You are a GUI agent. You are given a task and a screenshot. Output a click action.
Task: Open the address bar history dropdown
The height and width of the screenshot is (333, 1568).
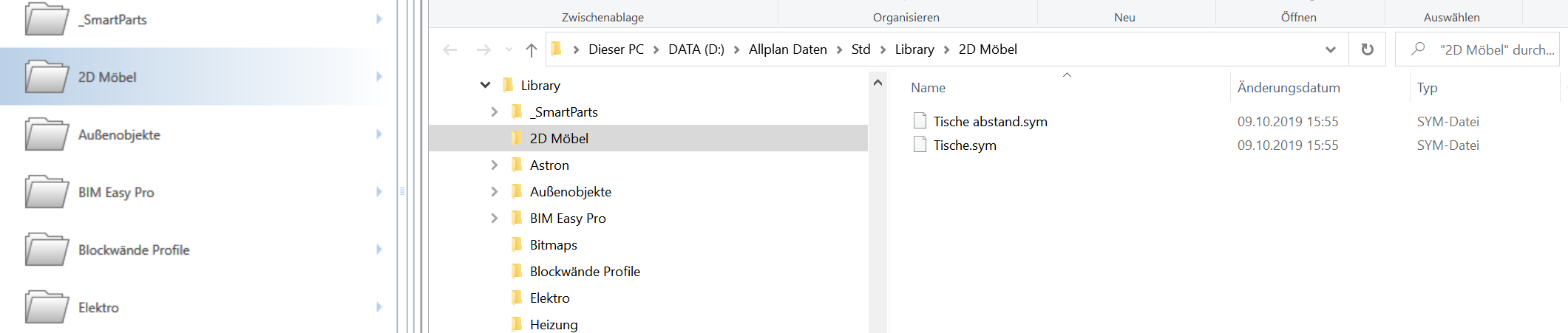pos(1331,49)
